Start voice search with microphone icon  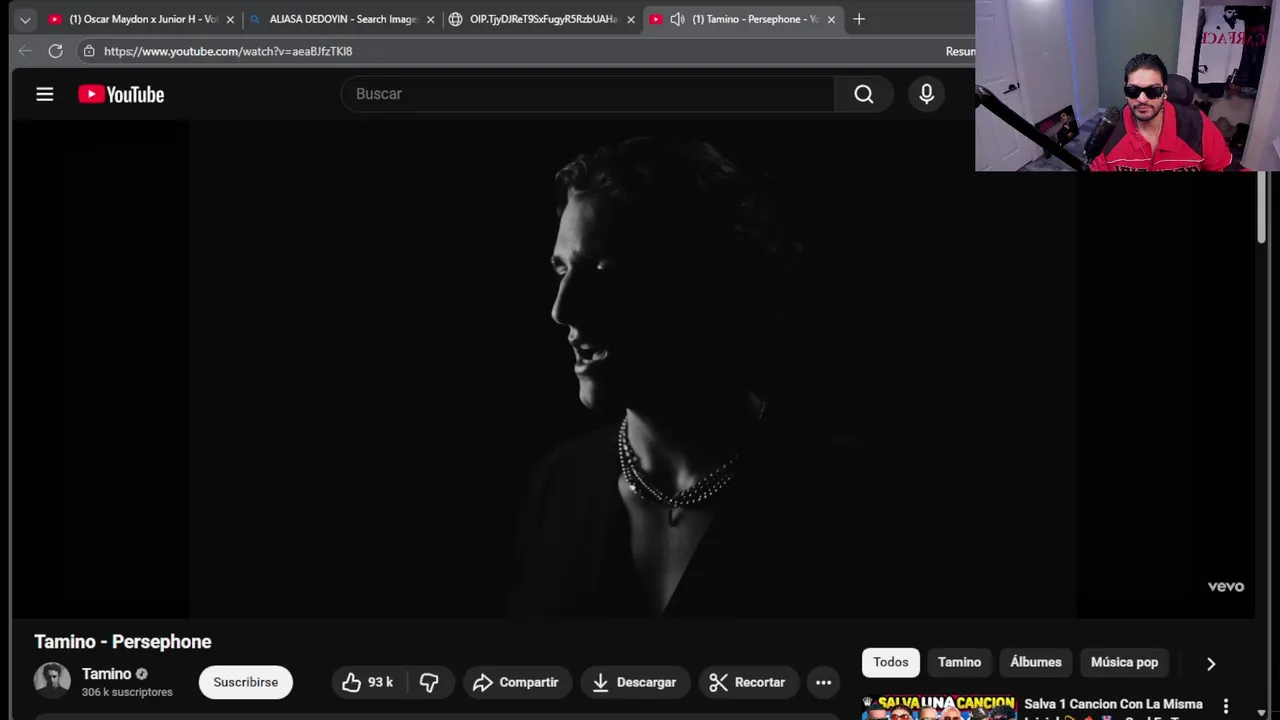(x=927, y=94)
